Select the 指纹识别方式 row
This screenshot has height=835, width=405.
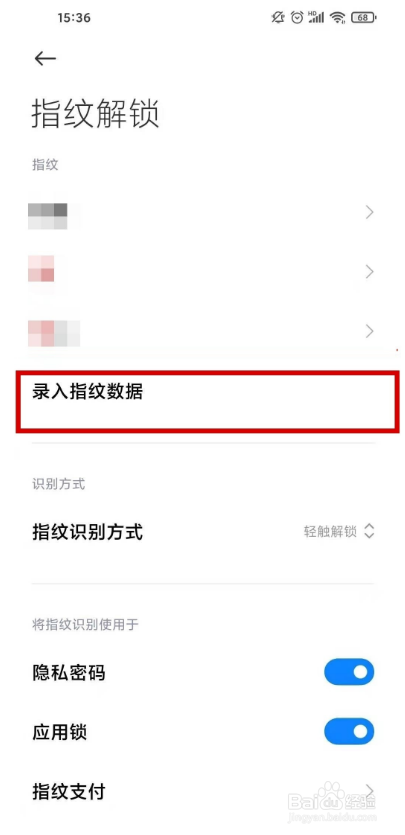tap(203, 531)
